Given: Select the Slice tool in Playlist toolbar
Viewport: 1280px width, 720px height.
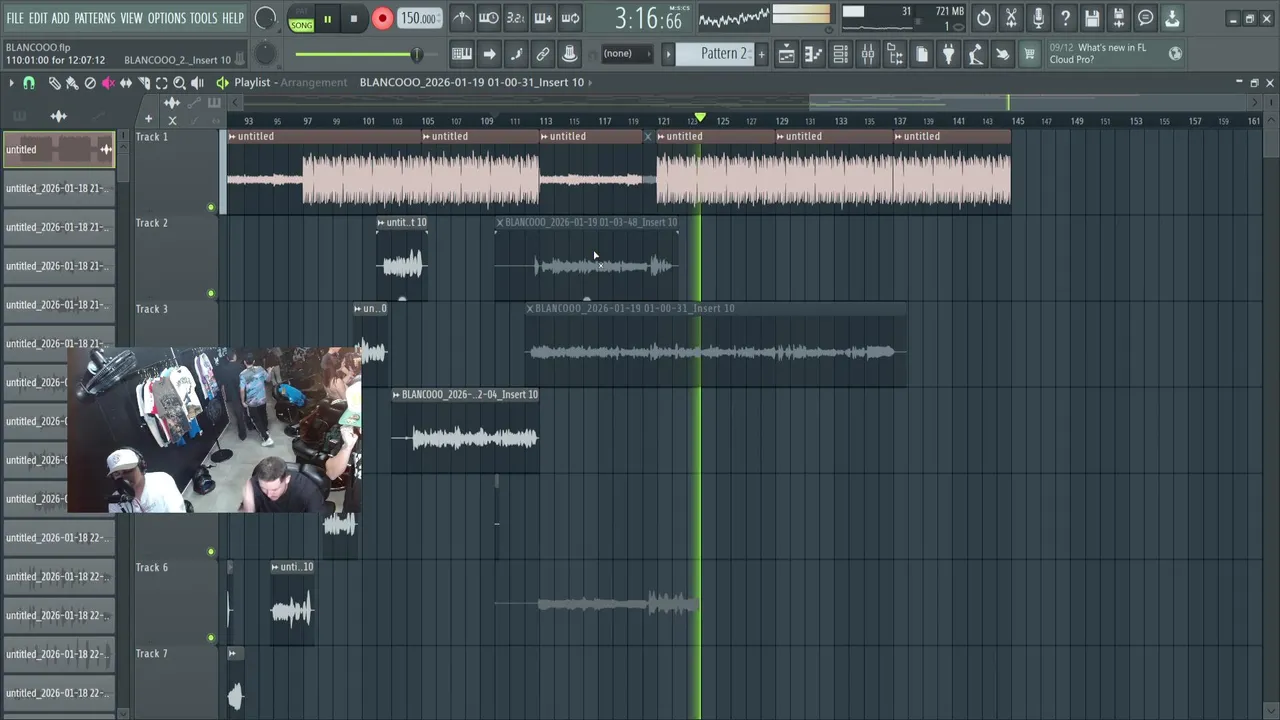Looking at the screenshot, I should click(144, 83).
